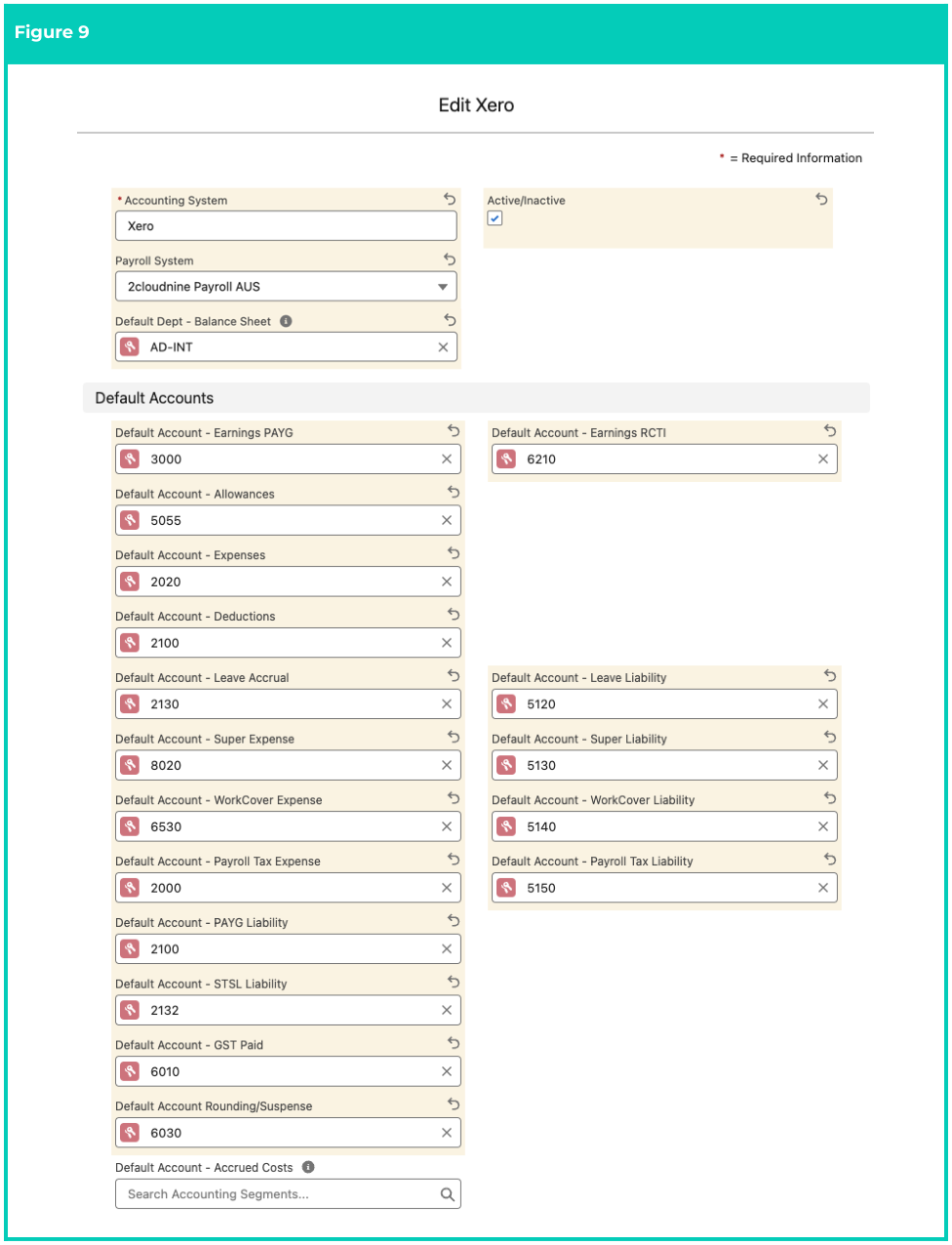Image resolution: width=952 pixels, height=1245 pixels.
Task: Click the record icon beside 5055
Action: [130, 521]
